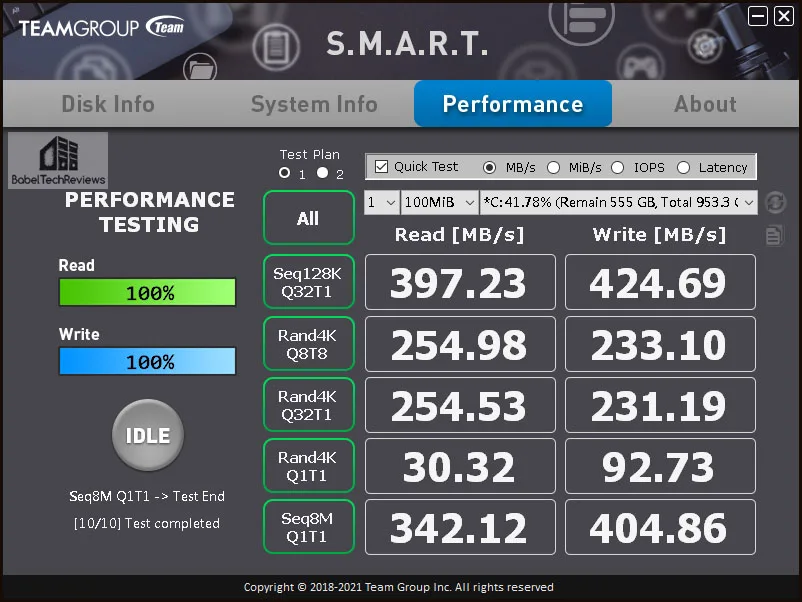This screenshot has height=602, width=802.
Task: Click the Rand4K Q8T8 write value 233.10
Action: [x=660, y=344]
